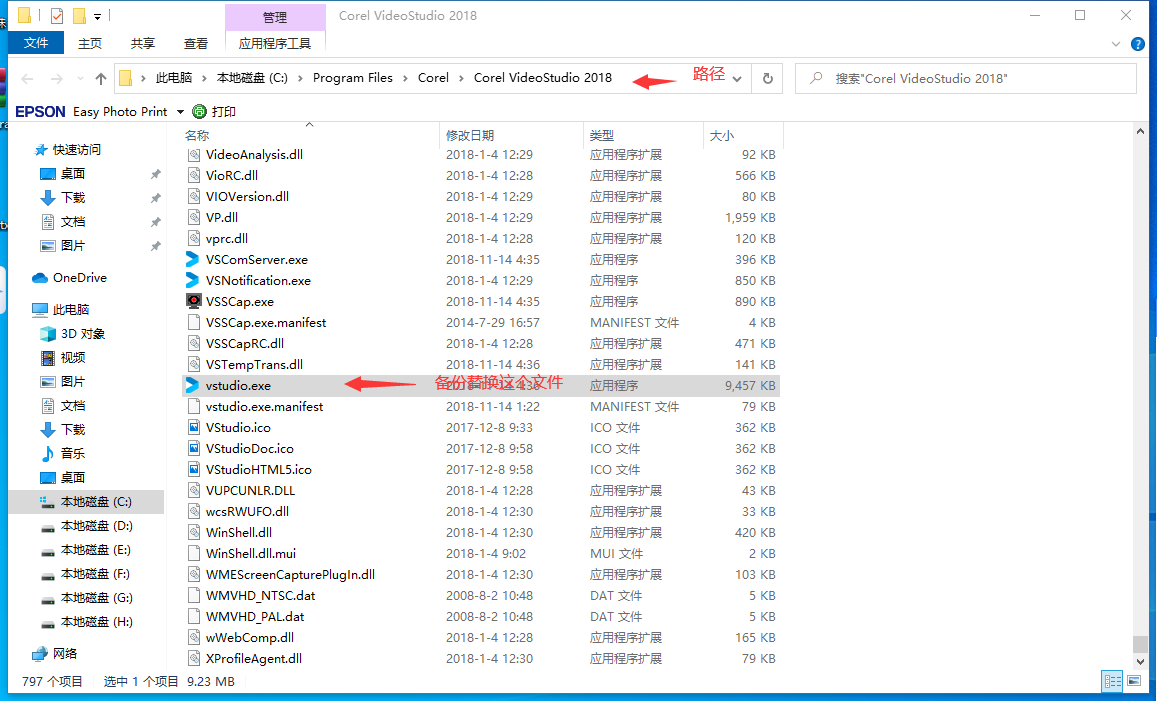Click the VStudio.ico file icon
The image size is (1157, 701).
tap(193, 427)
